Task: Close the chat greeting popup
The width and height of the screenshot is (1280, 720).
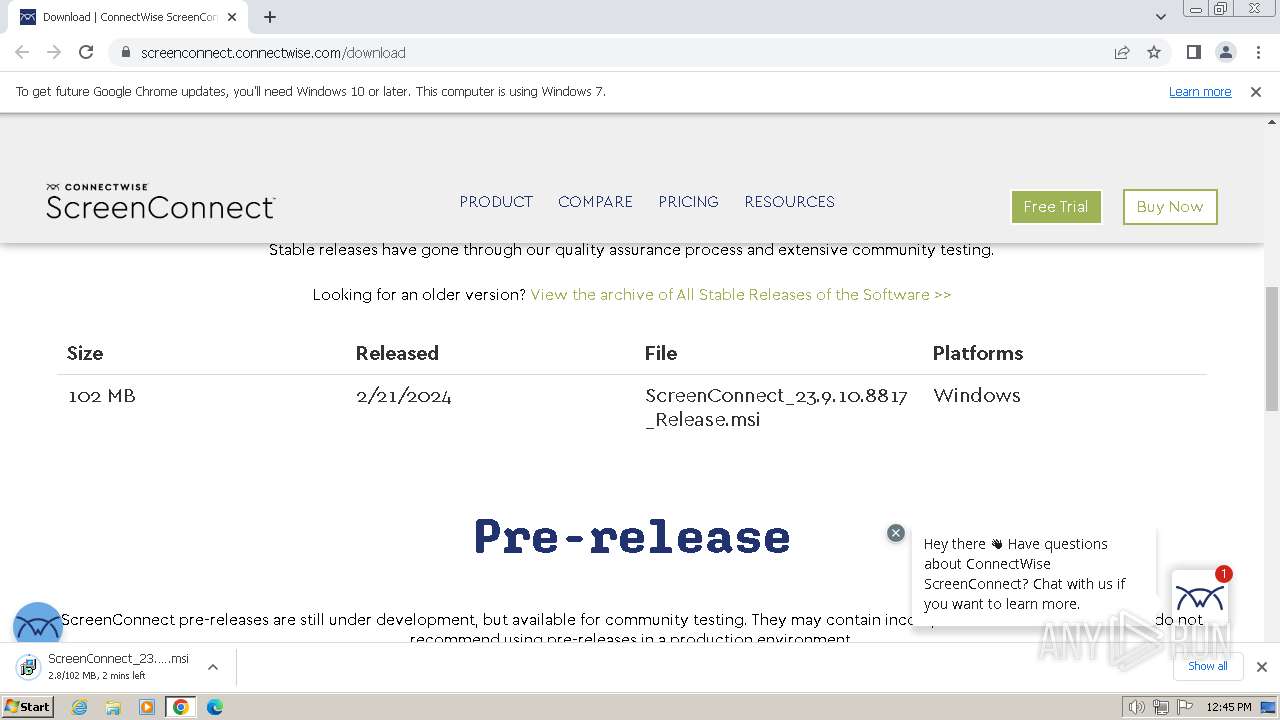Action: click(896, 533)
